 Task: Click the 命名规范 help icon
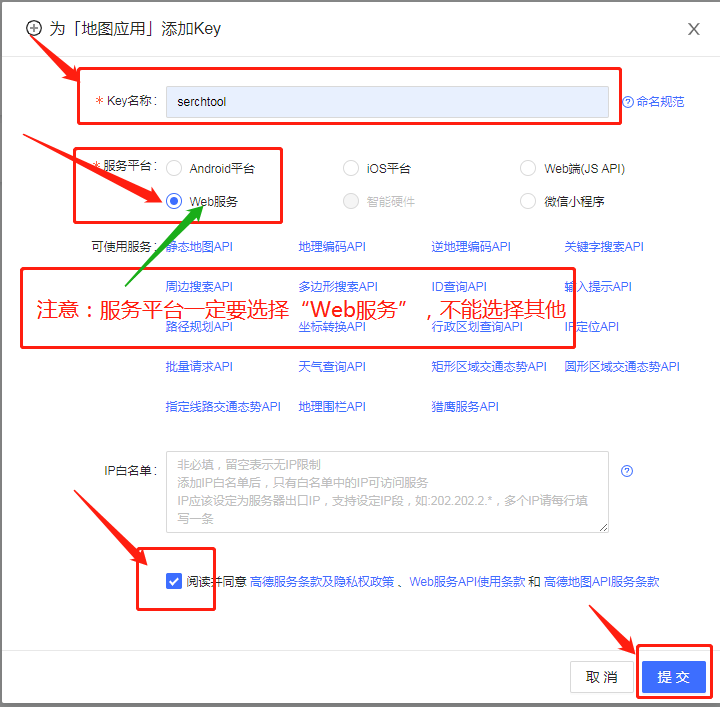tap(628, 102)
